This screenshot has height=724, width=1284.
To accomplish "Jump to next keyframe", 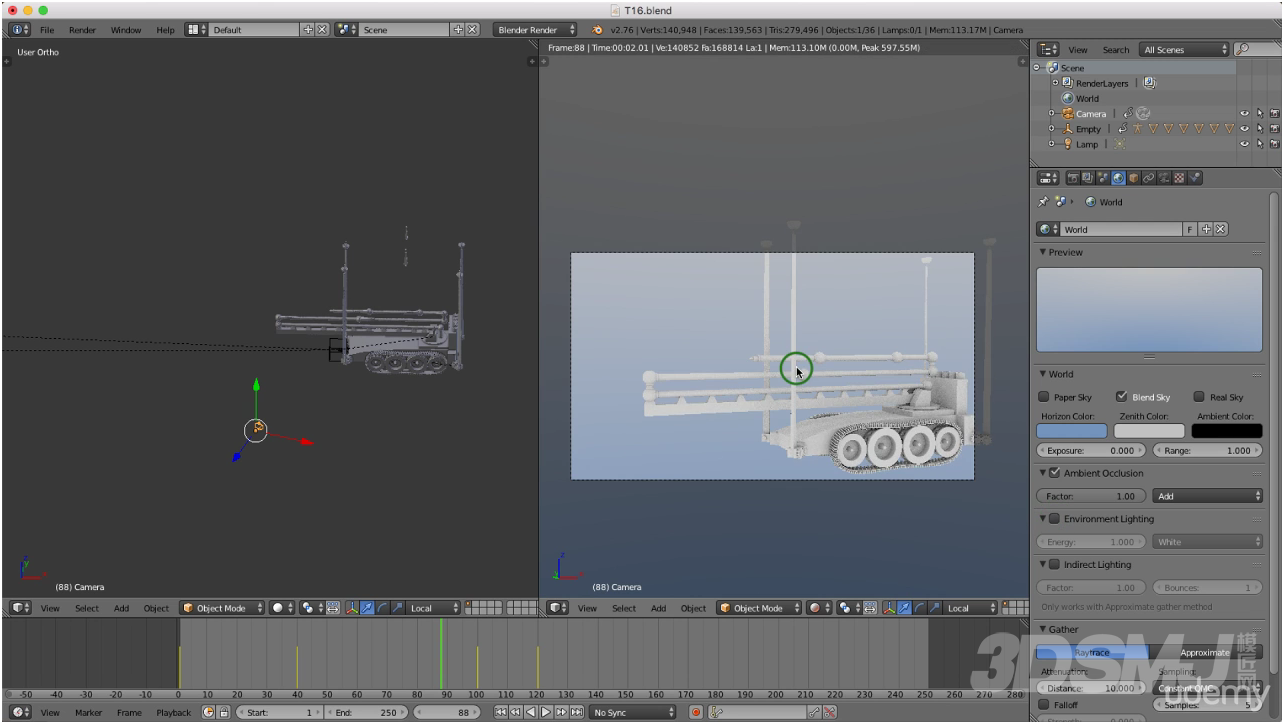I will coord(561,712).
